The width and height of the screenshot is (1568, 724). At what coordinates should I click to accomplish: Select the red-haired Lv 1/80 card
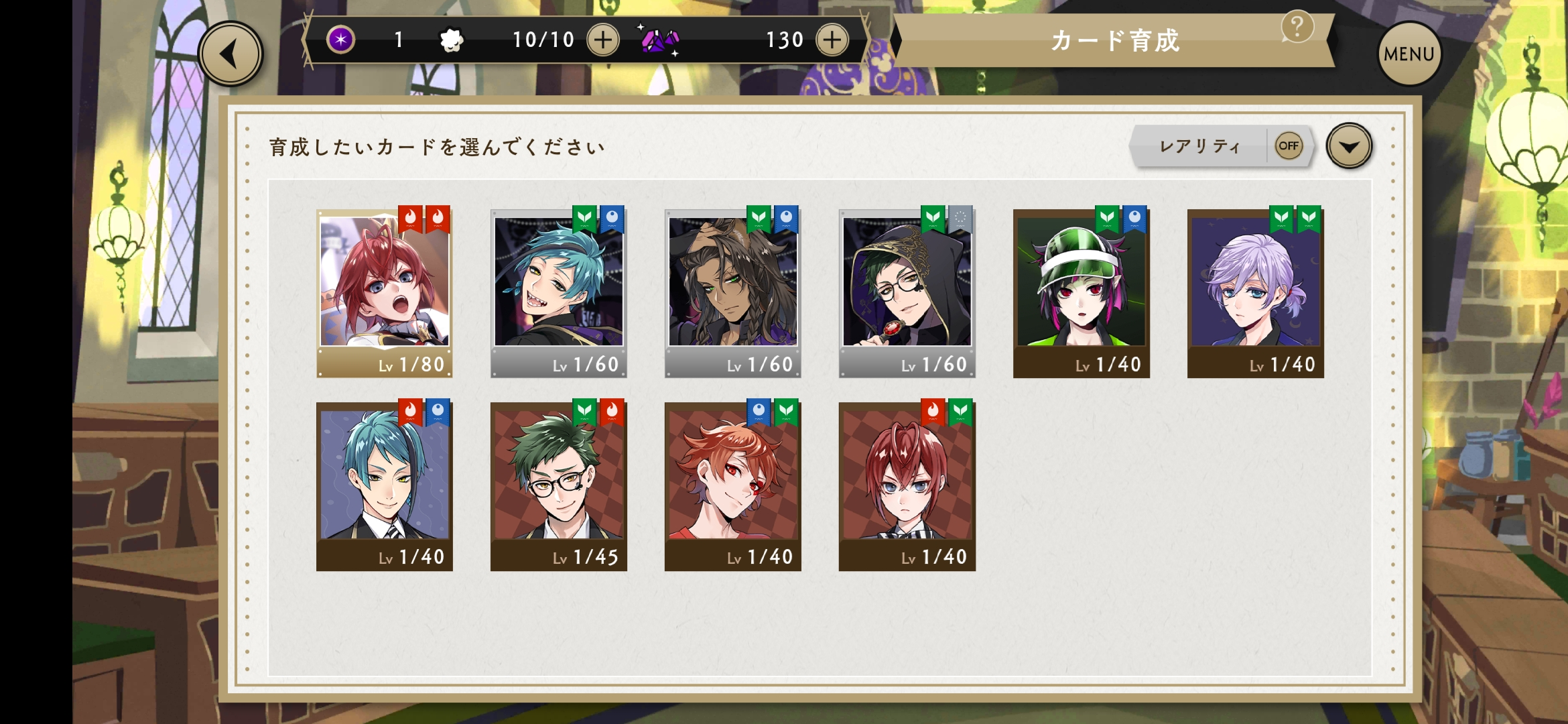385,292
